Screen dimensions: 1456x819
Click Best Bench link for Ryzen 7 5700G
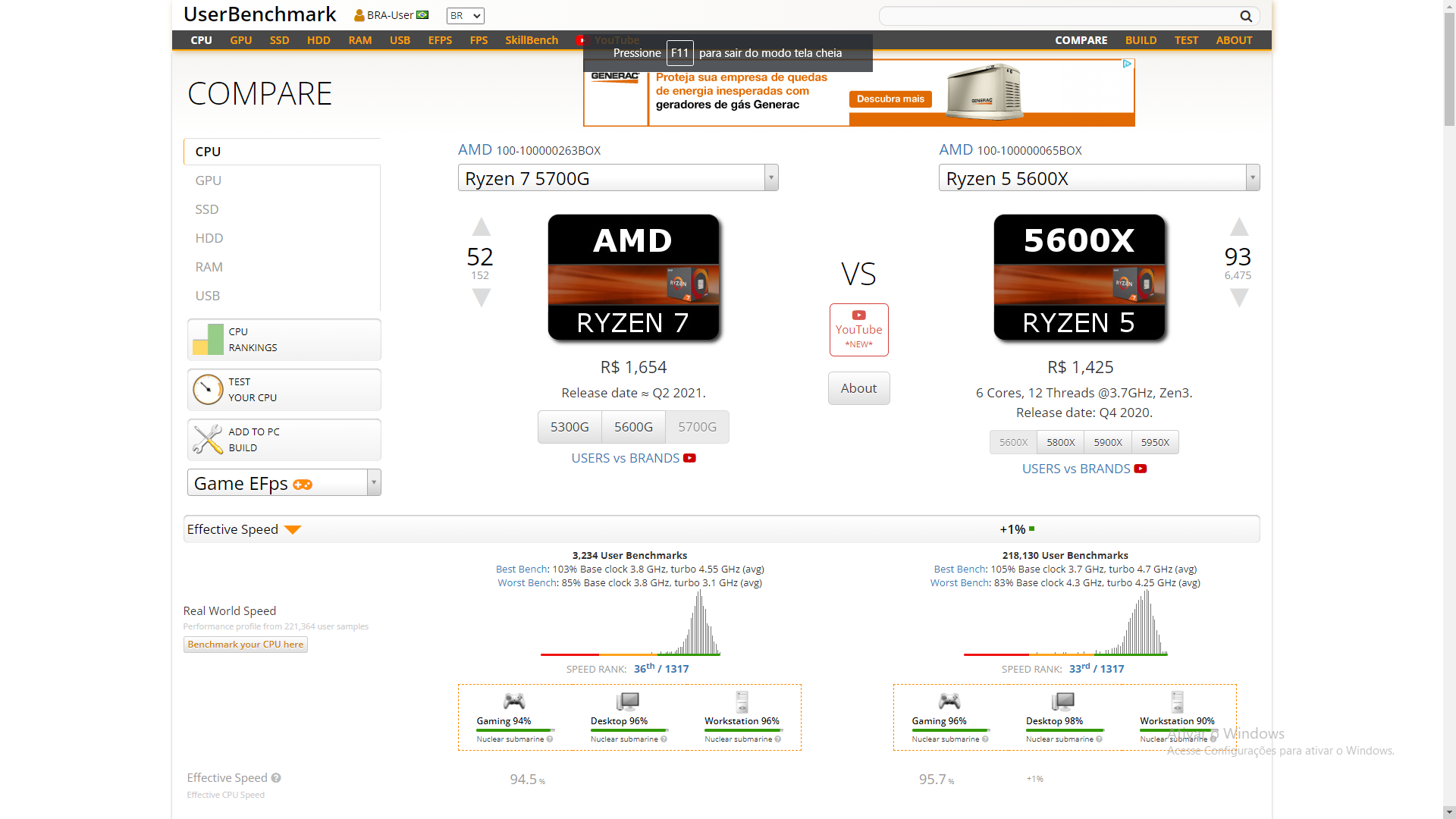point(522,570)
